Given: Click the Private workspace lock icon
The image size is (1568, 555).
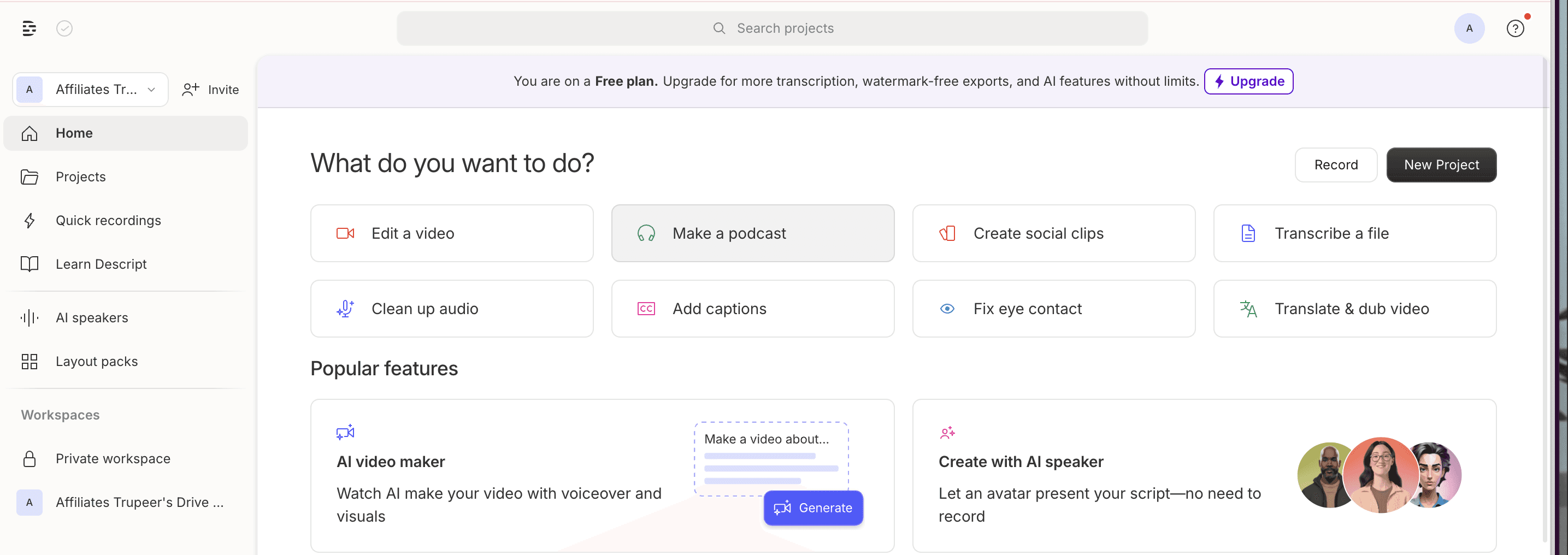Looking at the screenshot, I should [29, 458].
